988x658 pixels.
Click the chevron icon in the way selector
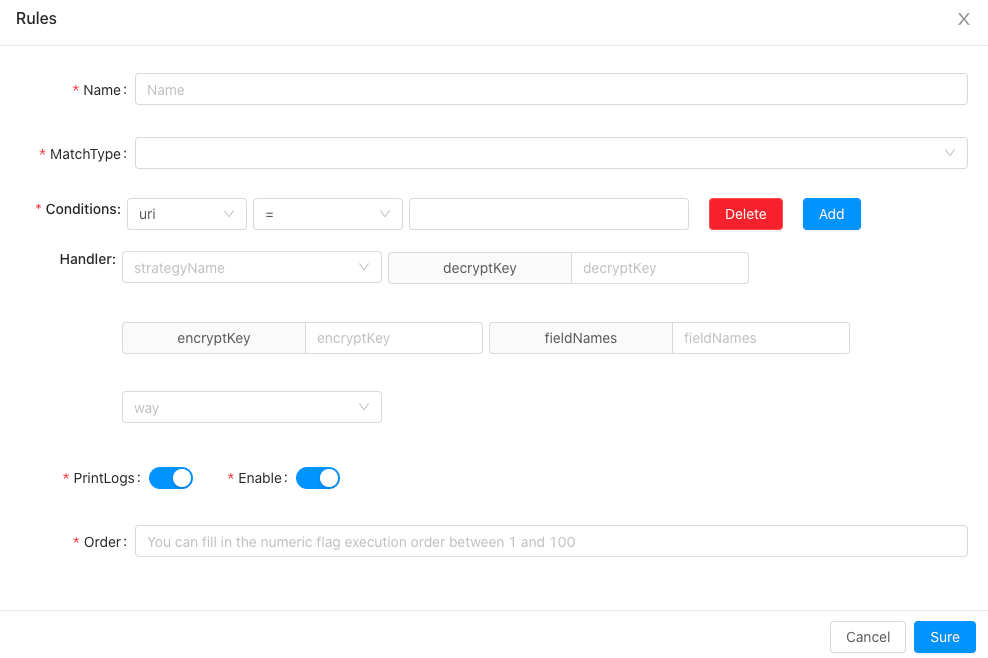coord(364,407)
